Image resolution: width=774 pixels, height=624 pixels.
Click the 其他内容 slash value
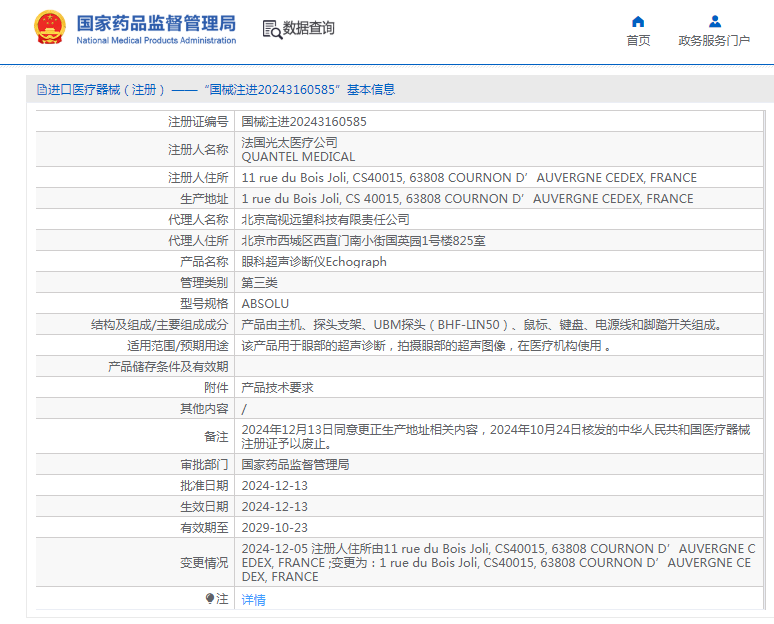[244, 409]
